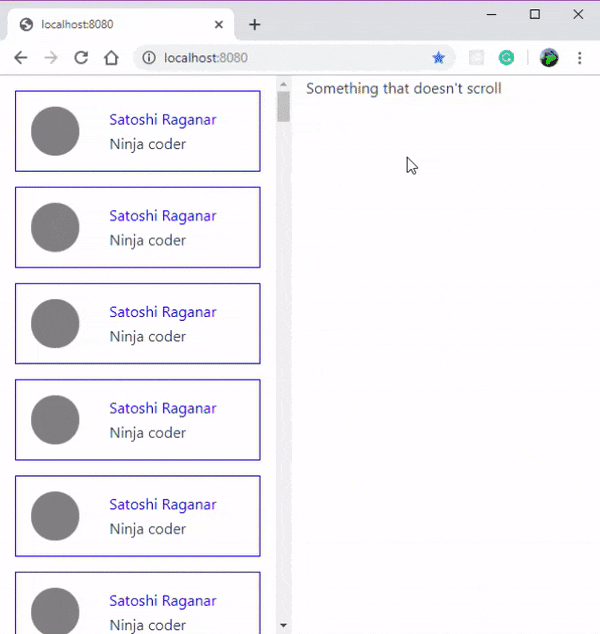Open the green Grammarly extension icon
Viewport: 600px width, 634px height.
[506, 58]
